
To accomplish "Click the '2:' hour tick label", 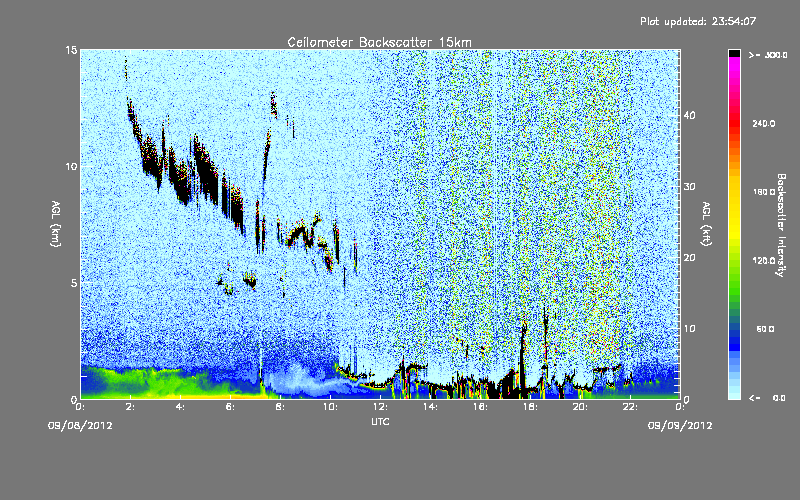I will click(x=130, y=407).
